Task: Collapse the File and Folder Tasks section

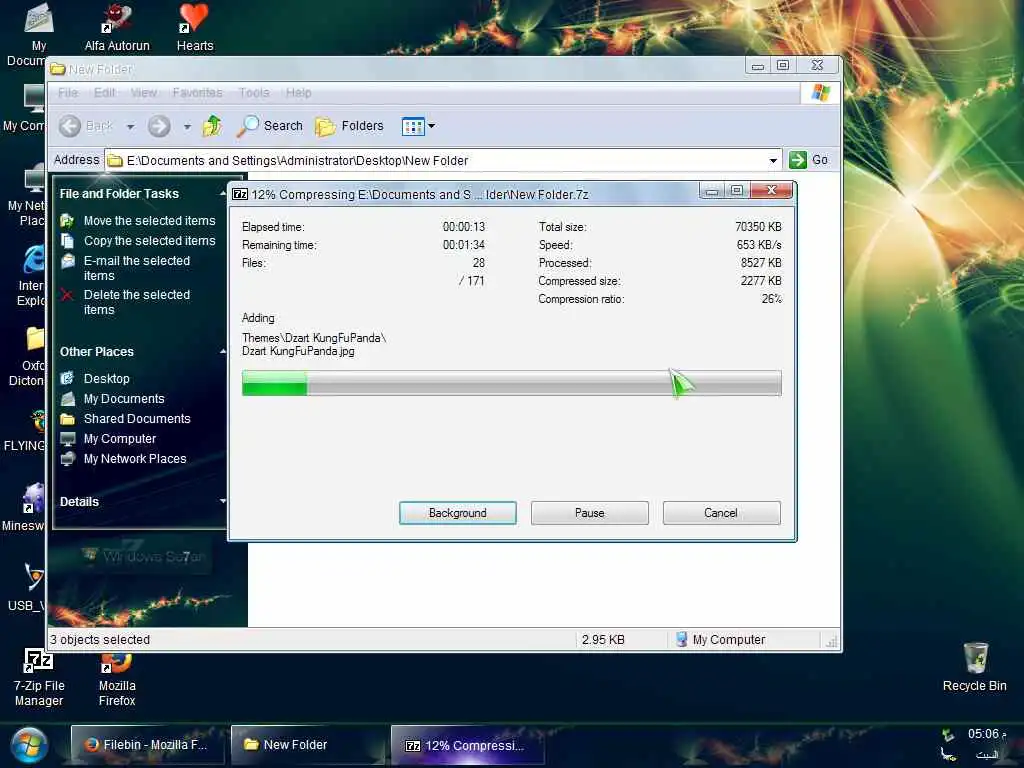Action: pos(223,194)
